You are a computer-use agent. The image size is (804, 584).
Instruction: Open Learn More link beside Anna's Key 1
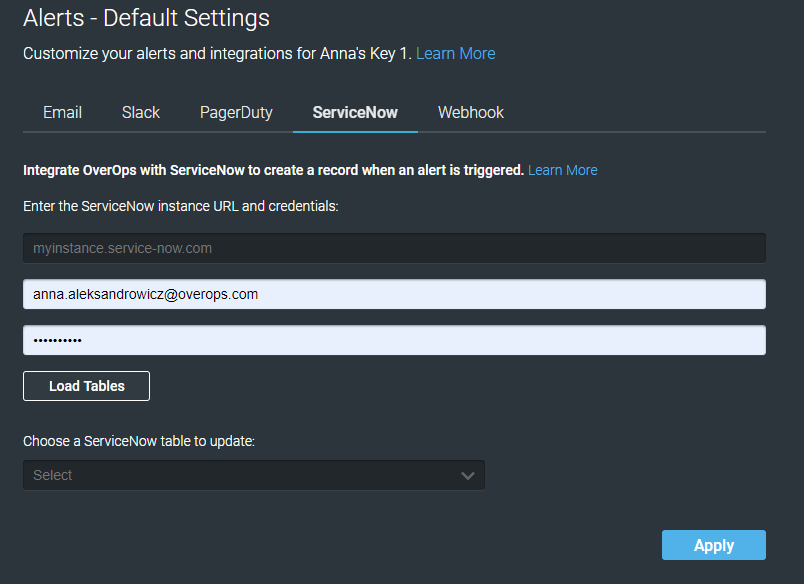coord(455,53)
